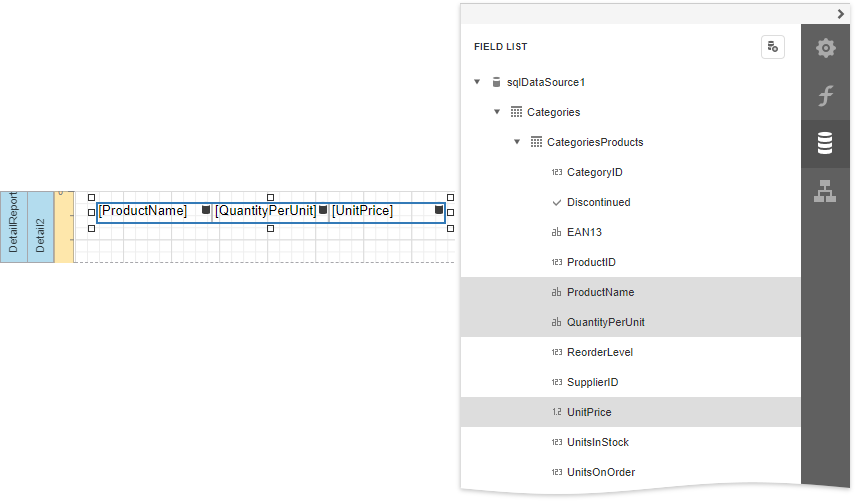Image resolution: width=855 pixels, height=501 pixels.
Task: Collapse the CategoriesProducts node
Action: tap(517, 142)
